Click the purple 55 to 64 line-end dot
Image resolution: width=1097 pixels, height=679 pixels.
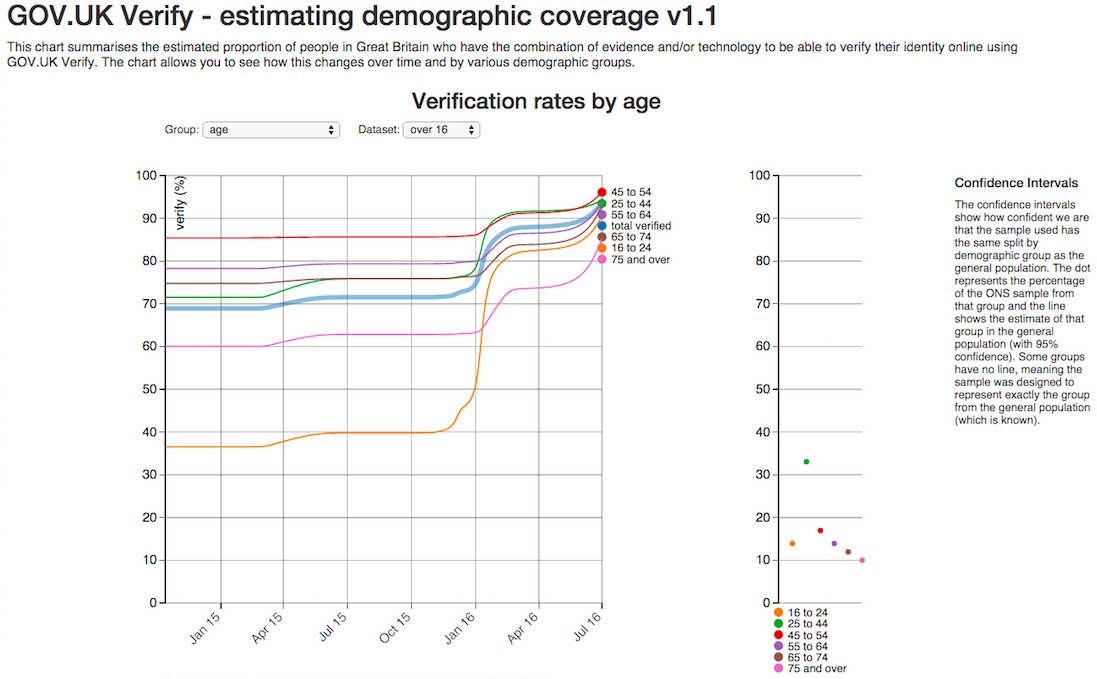pyautogui.click(x=602, y=215)
